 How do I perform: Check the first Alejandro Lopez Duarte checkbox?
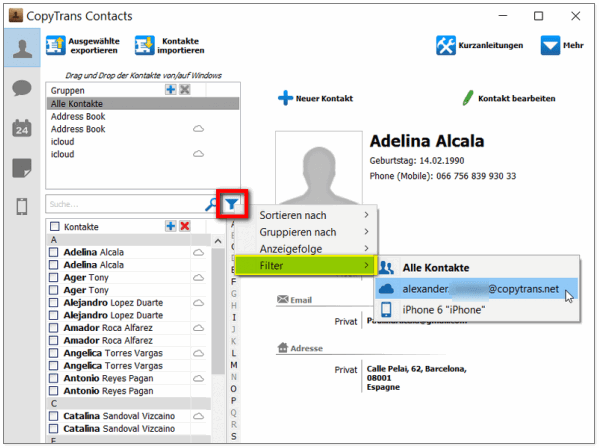point(53,303)
